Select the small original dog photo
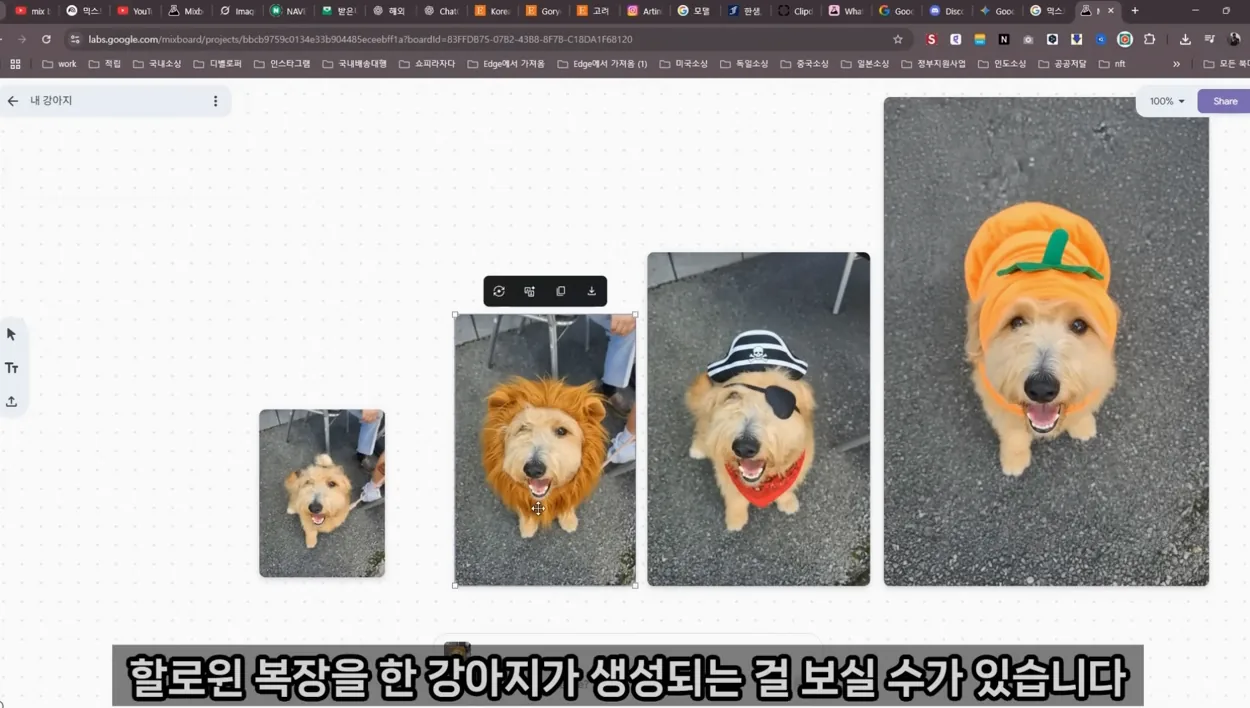1250x708 pixels. click(x=322, y=493)
